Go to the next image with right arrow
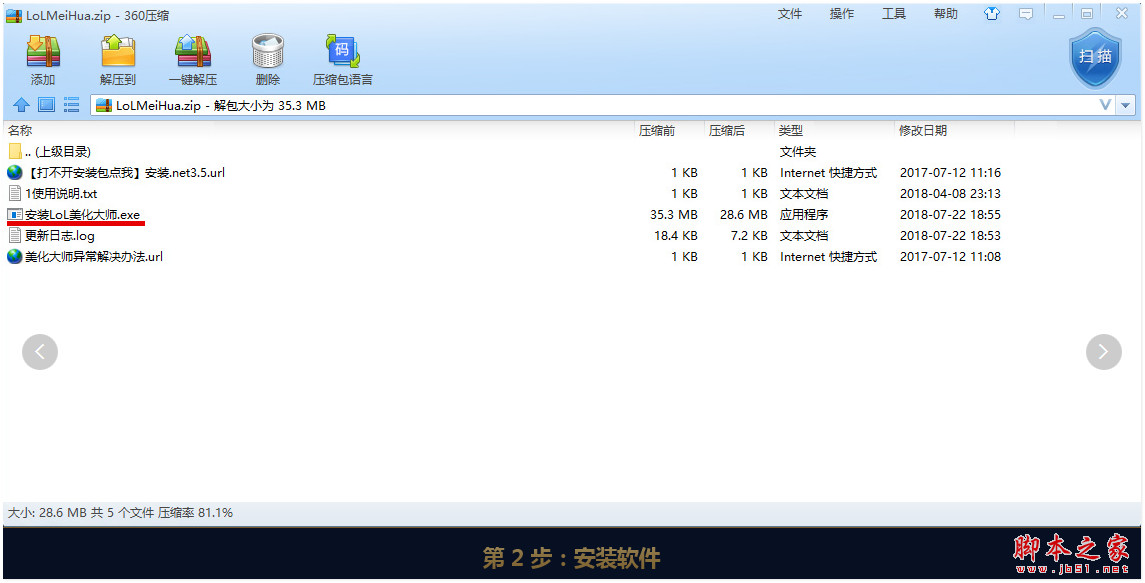This screenshot has width=1145, height=583. click(1104, 352)
